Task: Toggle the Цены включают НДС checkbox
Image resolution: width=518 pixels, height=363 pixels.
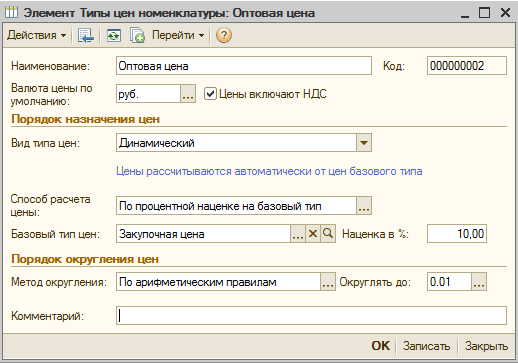Action: (x=210, y=94)
